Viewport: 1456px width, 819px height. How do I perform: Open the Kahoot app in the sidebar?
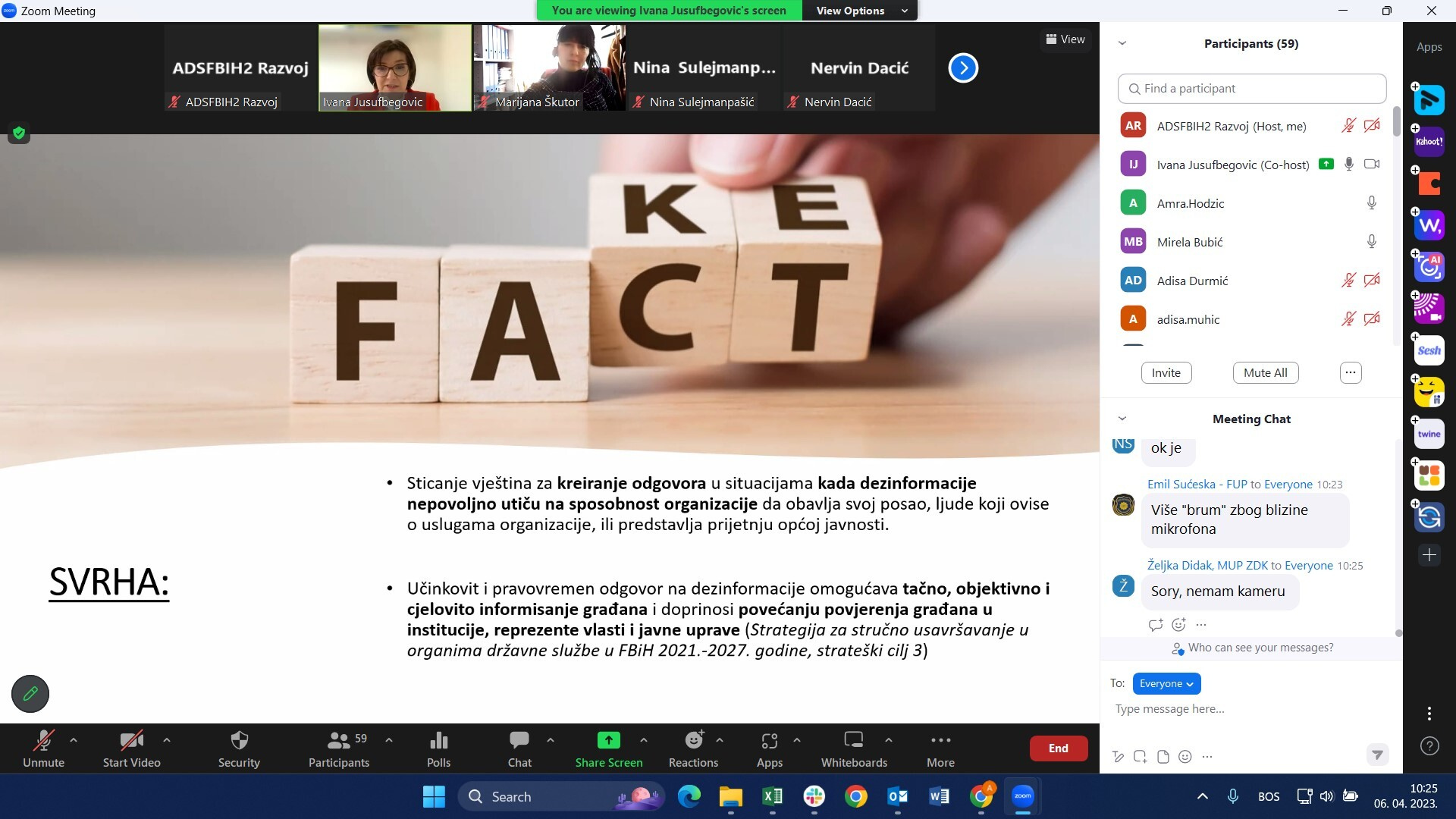point(1429,142)
